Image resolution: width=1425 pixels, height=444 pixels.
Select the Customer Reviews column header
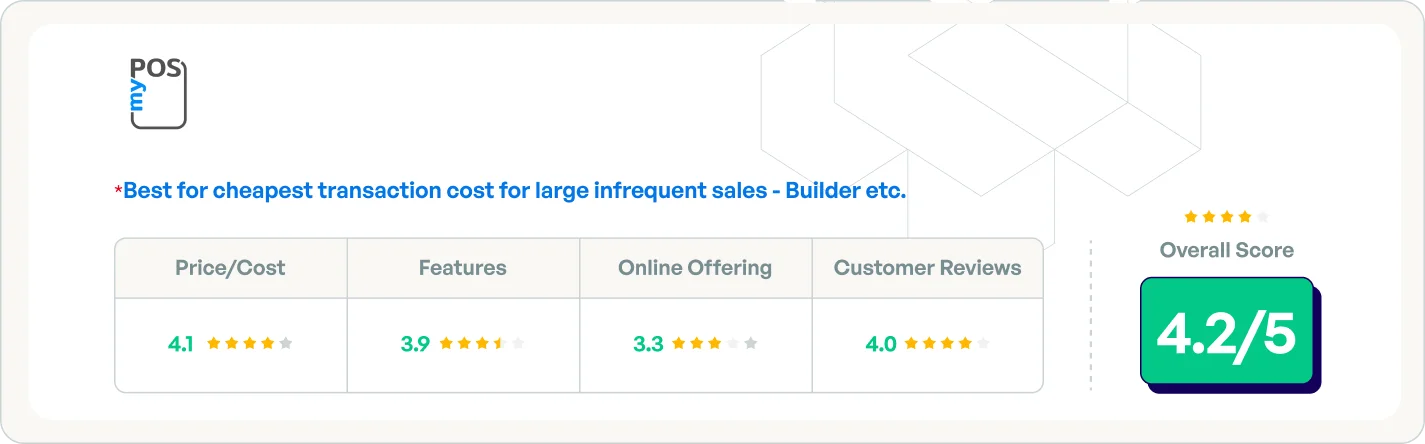[928, 268]
